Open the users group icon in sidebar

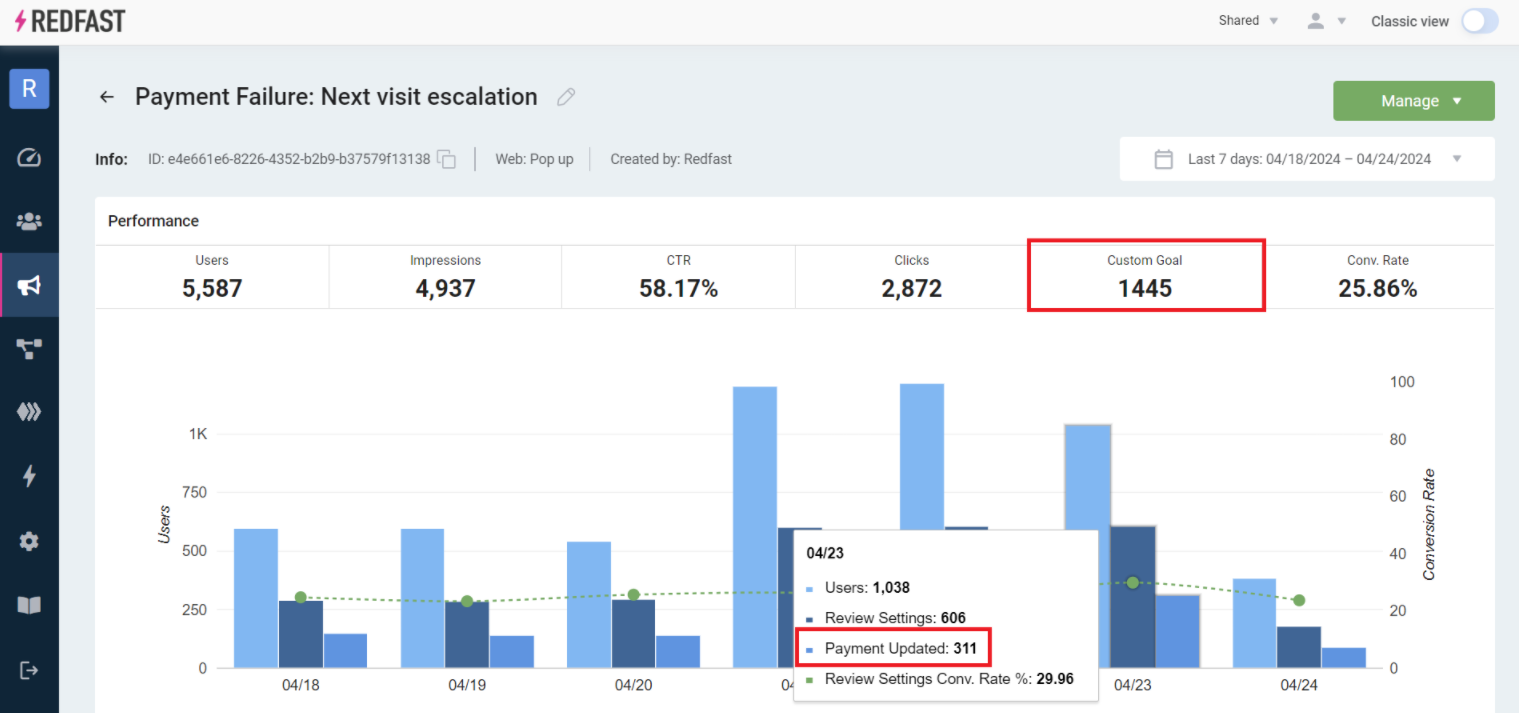pyautogui.click(x=29, y=221)
